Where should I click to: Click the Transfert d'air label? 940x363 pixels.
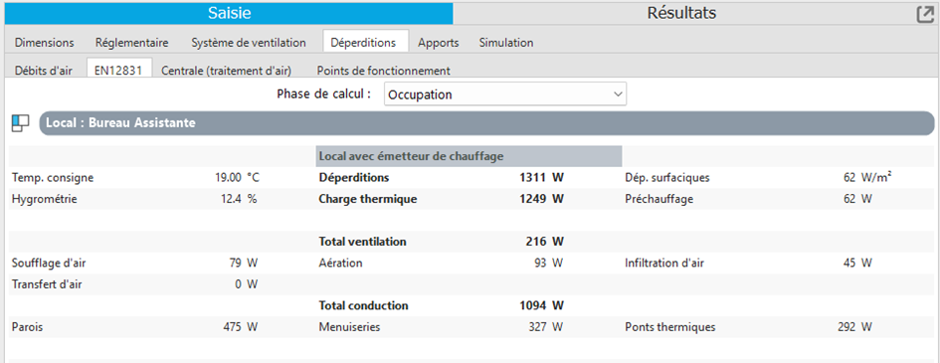pos(47,285)
